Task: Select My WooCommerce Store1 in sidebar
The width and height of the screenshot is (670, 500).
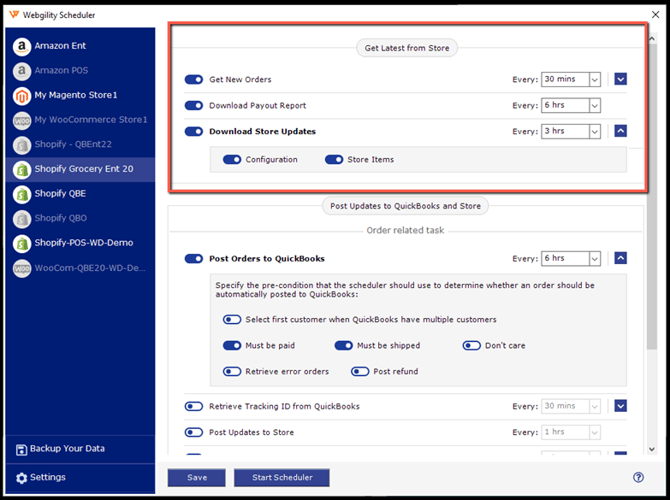Action: [80, 120]
